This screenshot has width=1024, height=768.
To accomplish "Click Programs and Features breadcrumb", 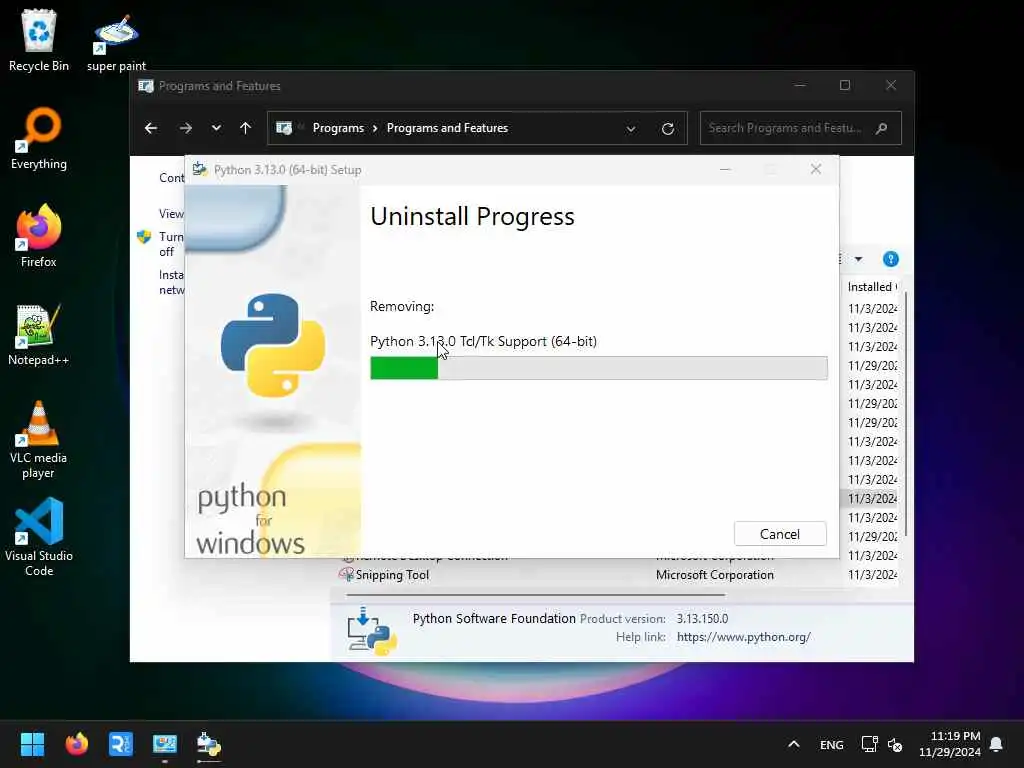I will 447,128.
